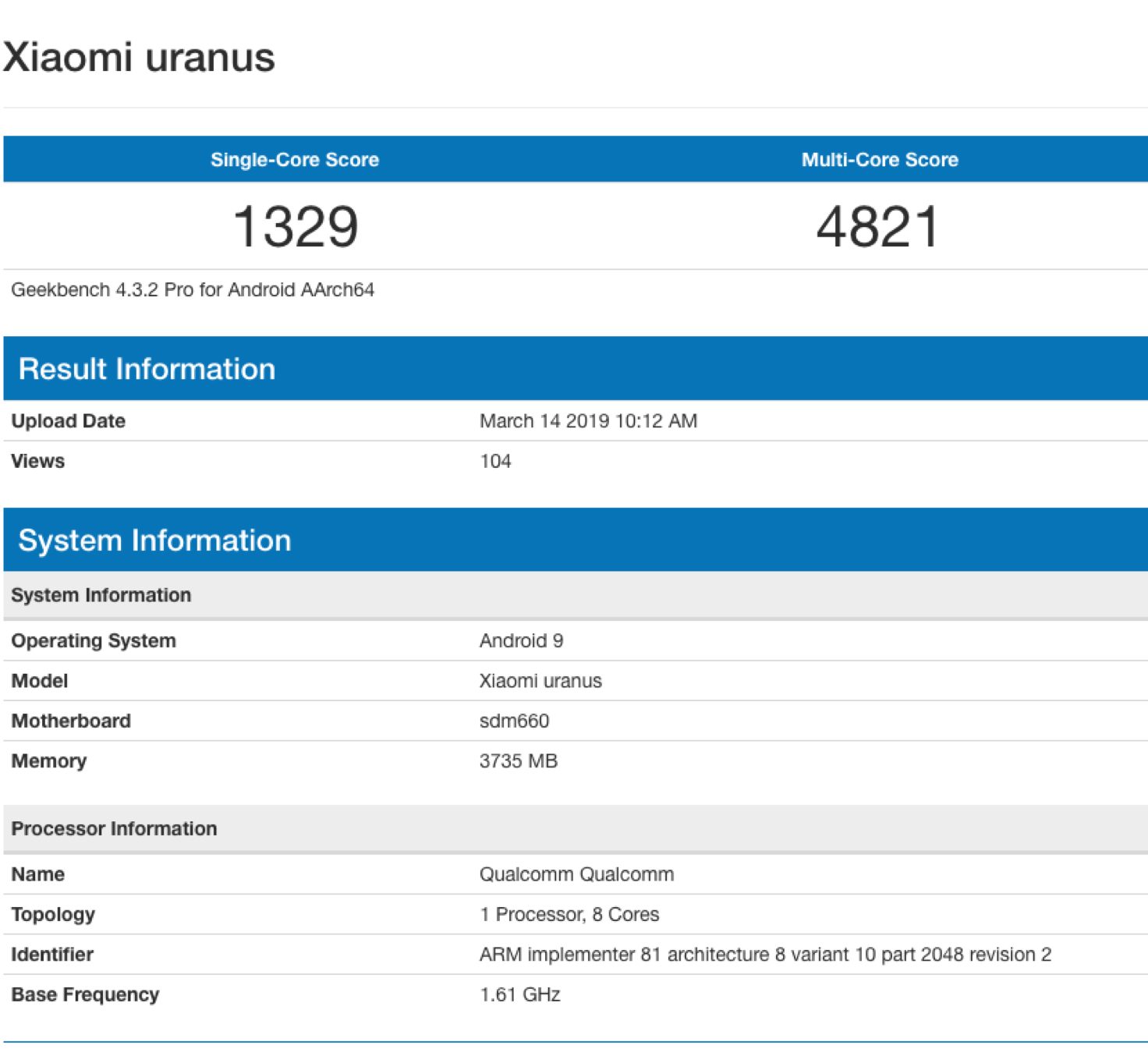Click the single-core score value 1329
1148x1049 pixels.
296,227
